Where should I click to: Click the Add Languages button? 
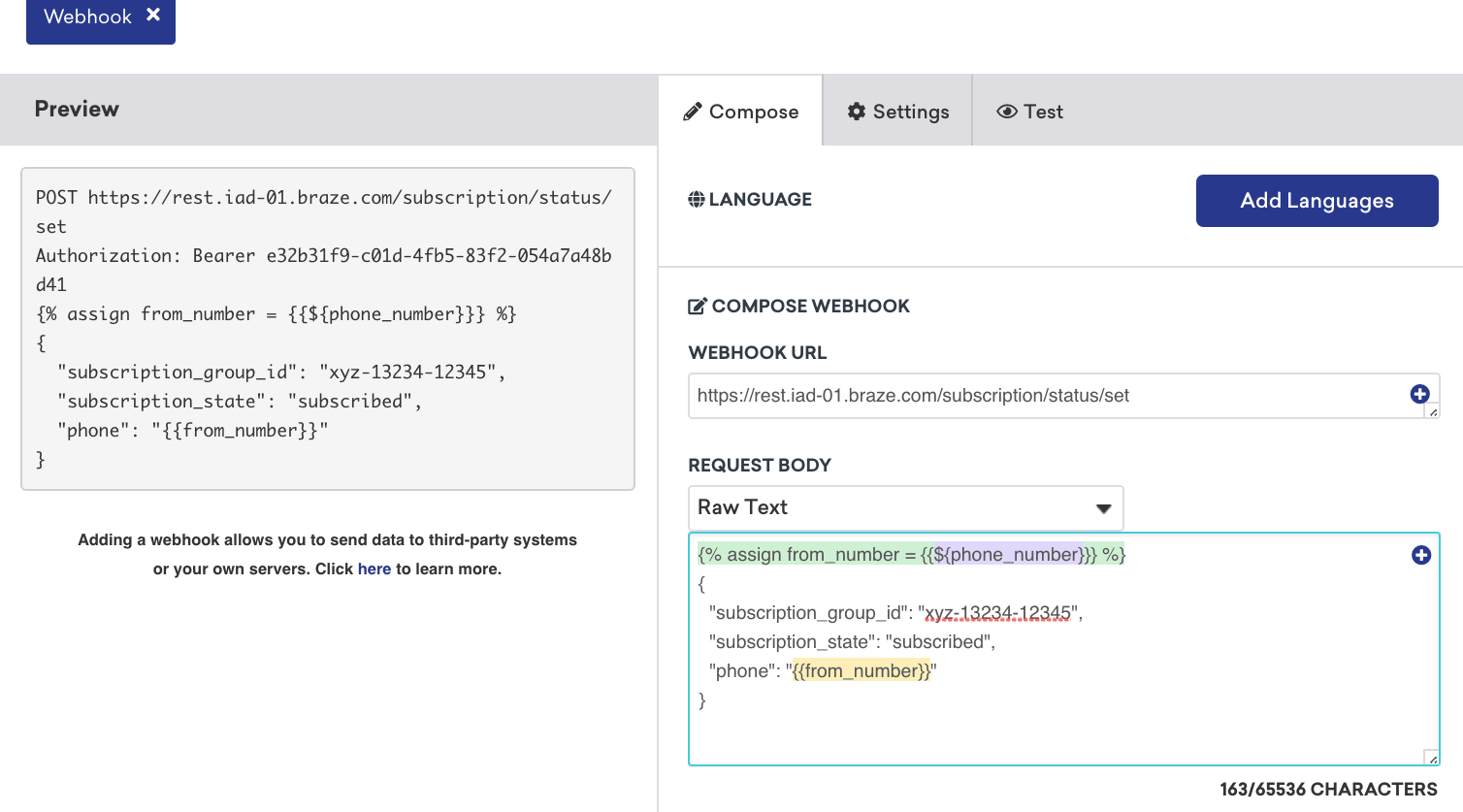[1317, 201]
